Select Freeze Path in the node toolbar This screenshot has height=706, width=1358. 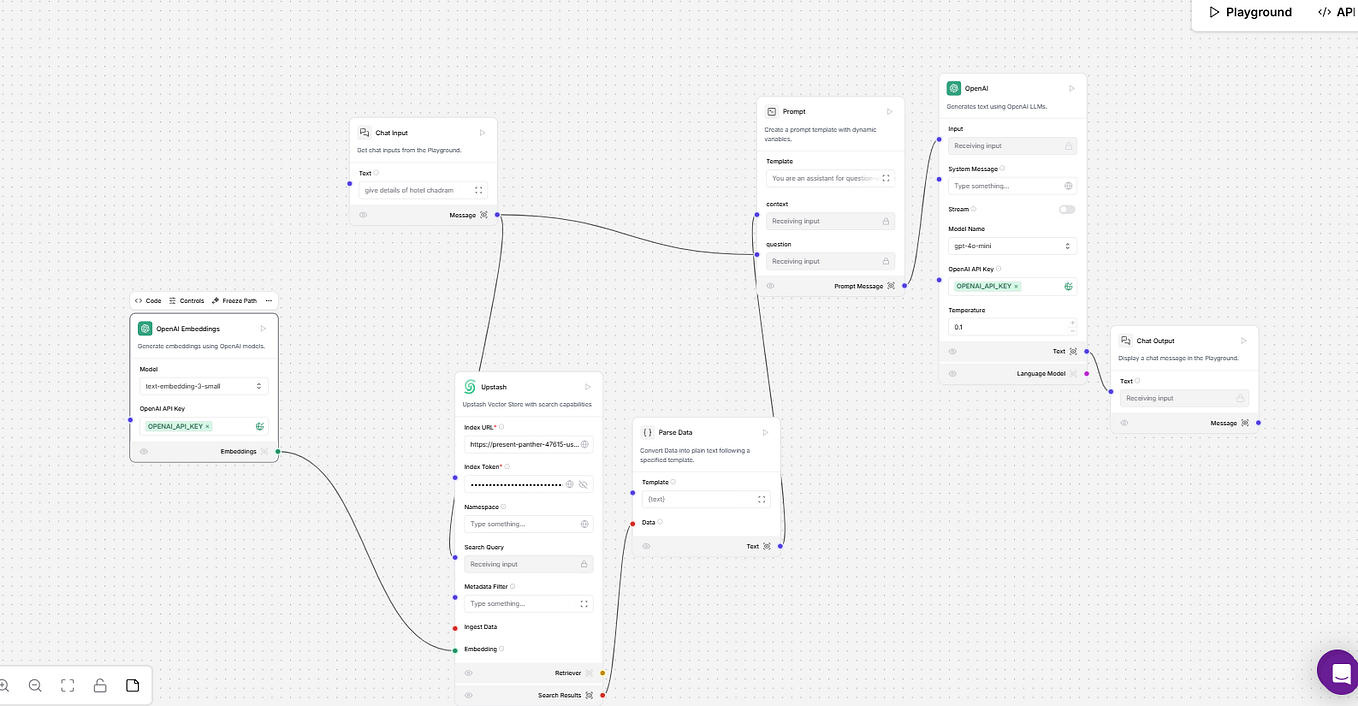234,300
